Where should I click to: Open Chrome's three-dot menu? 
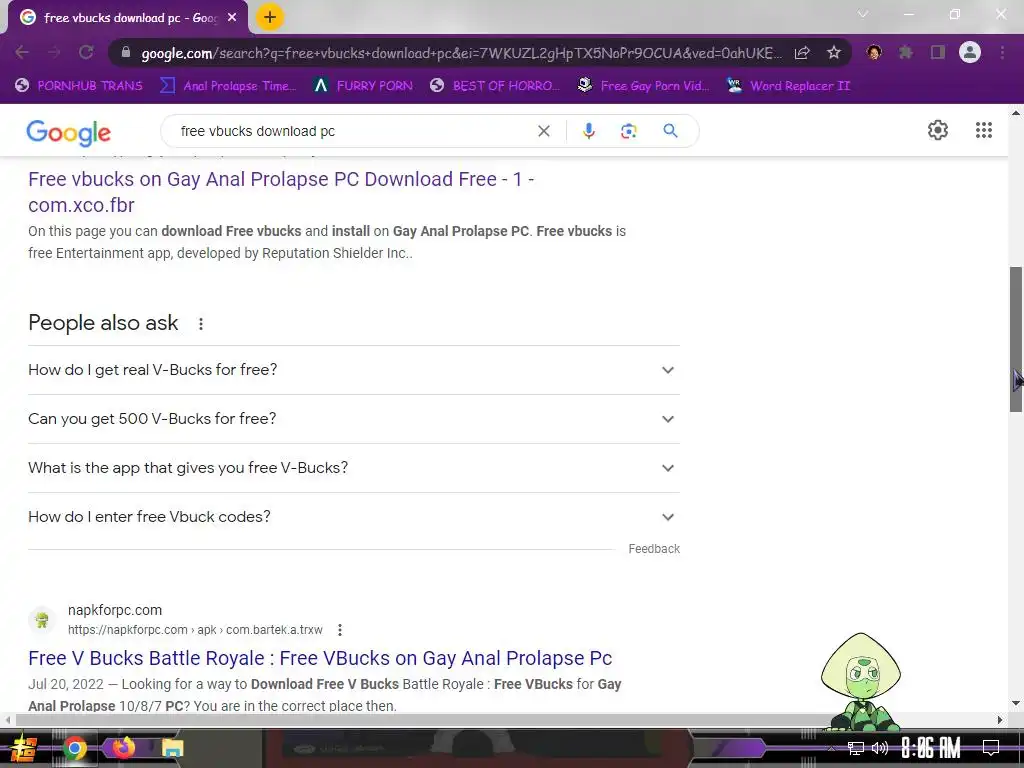(1002, 52)
